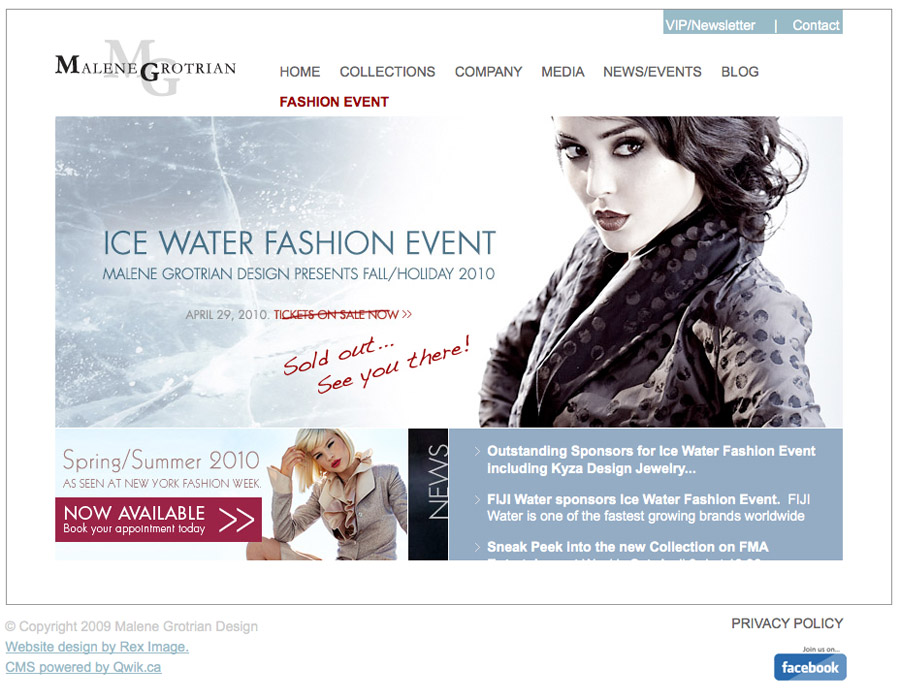Click the double arrow after Tickets On Sale
900x700 pixels.
(407, 314)
